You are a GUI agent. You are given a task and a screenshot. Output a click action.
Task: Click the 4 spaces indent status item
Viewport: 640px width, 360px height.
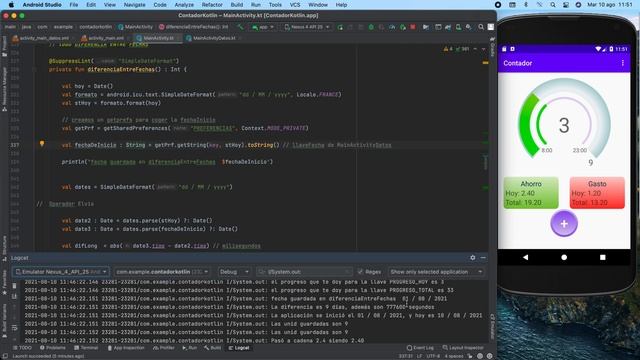pos(453,356)
